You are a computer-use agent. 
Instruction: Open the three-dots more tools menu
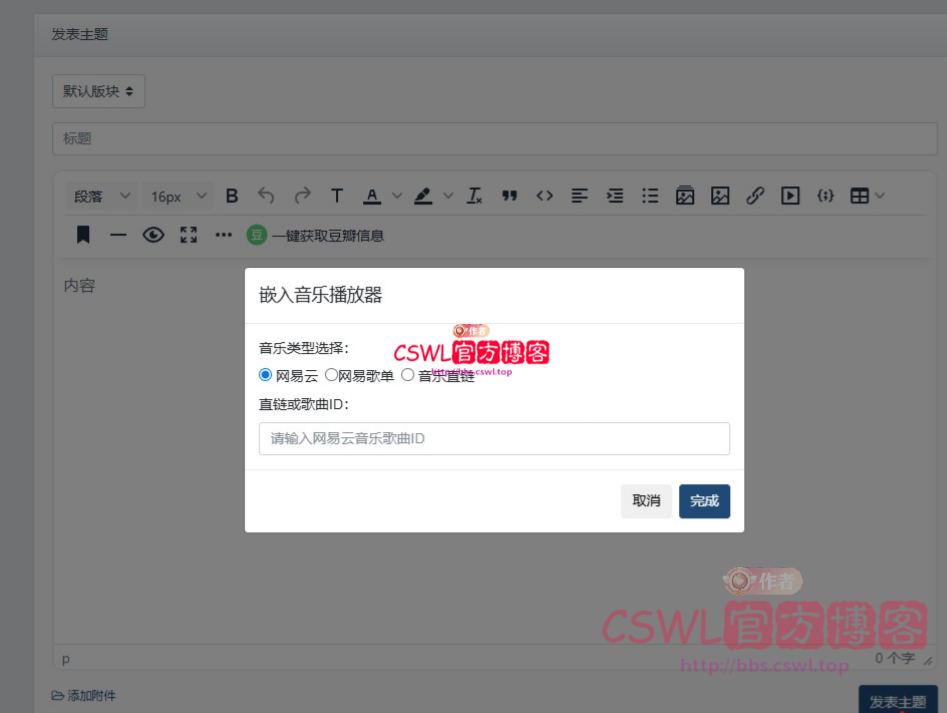223,235
